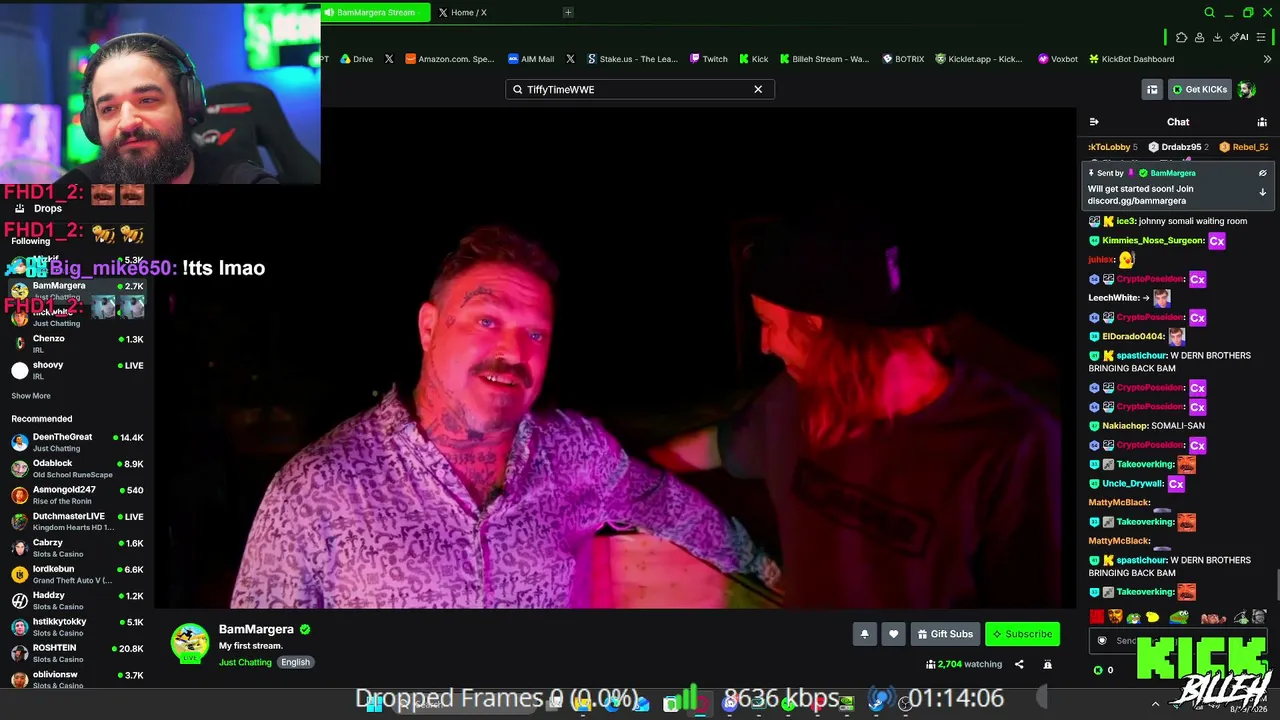Screen dimensions: 1280x720
Task: Open the AIM Mail bookmark
Action: [x=531, y=59]
